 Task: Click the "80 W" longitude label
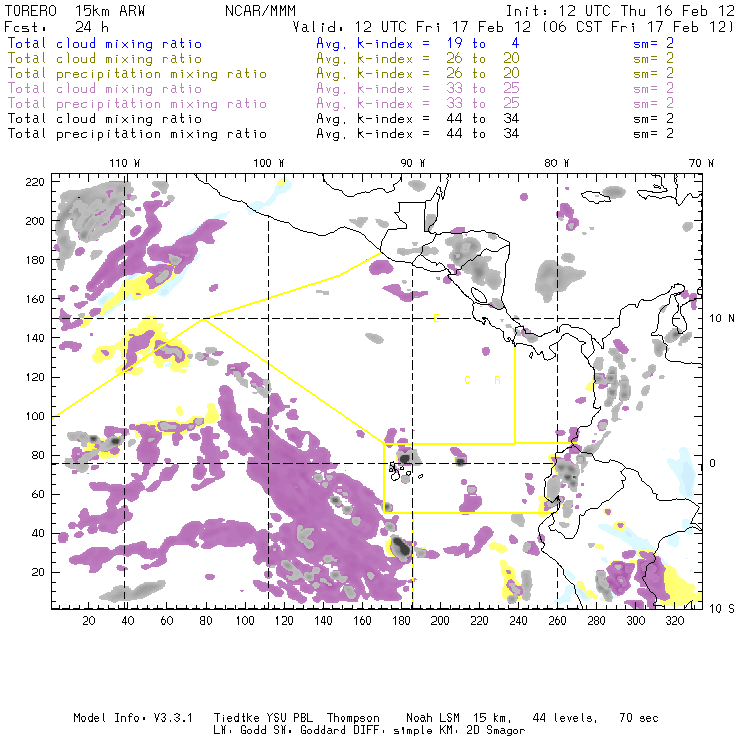tap(557, 163)
